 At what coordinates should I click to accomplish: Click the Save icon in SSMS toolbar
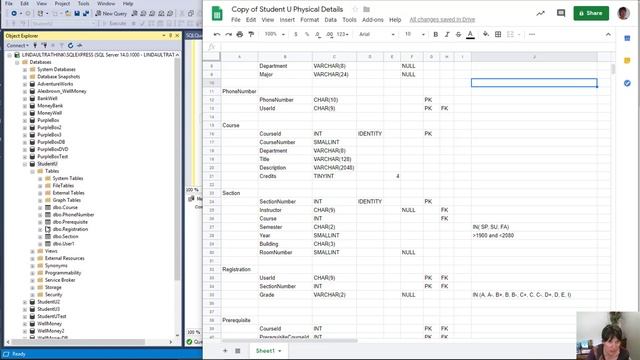coord(77,13)
